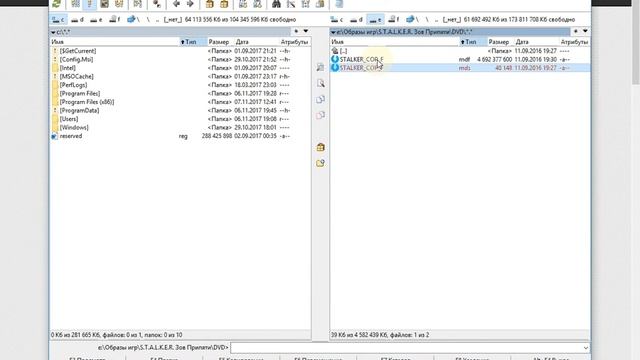Select the reserved reg file row

point(180,136)
